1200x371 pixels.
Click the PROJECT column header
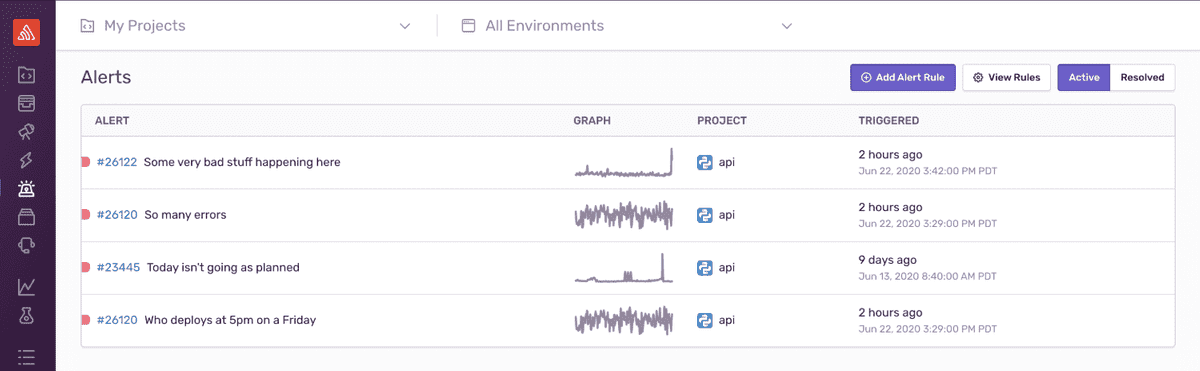[x=722, y=121]
